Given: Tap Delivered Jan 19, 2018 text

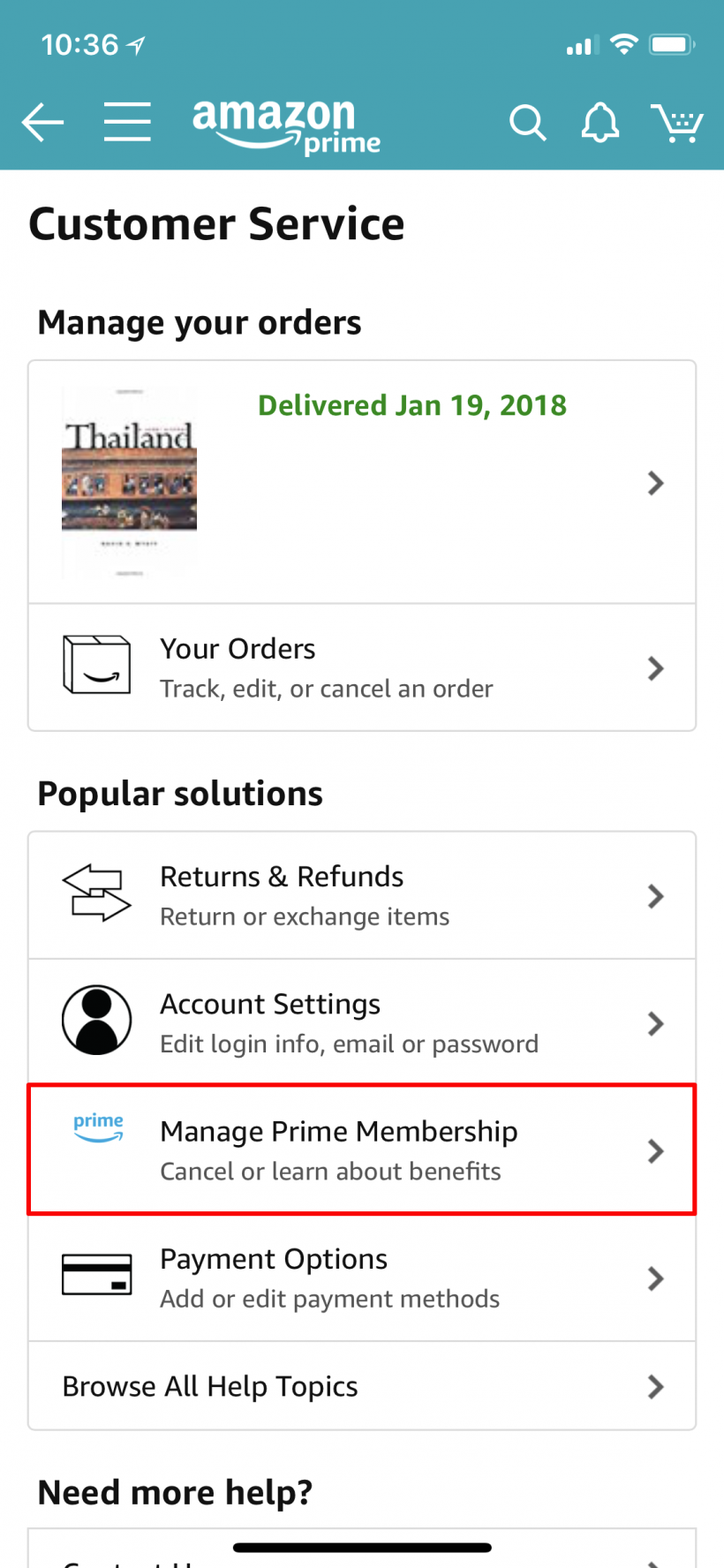Looking at the screenshot, I should pyautogui.click(x=412, y=405).
